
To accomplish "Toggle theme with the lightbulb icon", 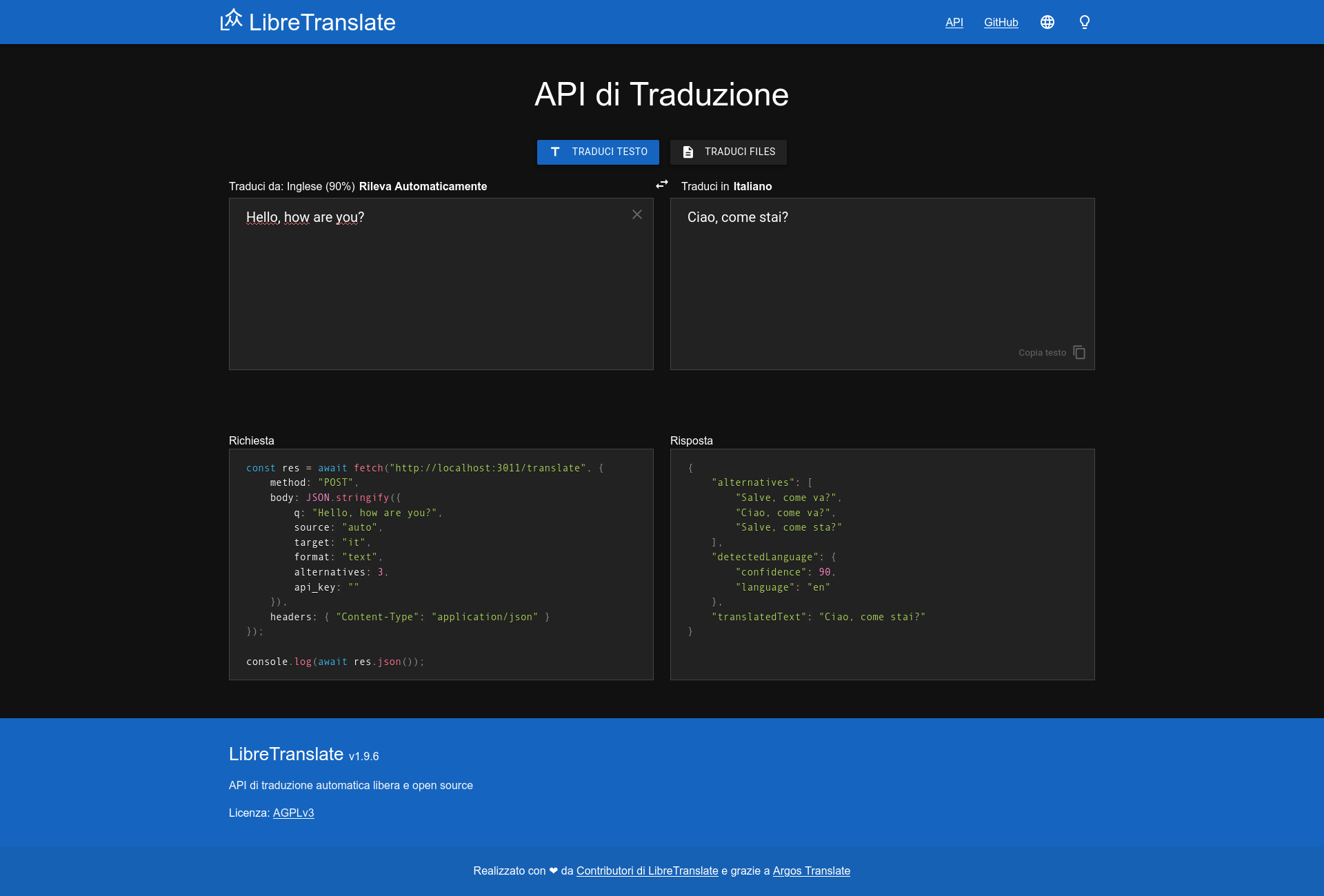I will click(x=1085, y=22).
